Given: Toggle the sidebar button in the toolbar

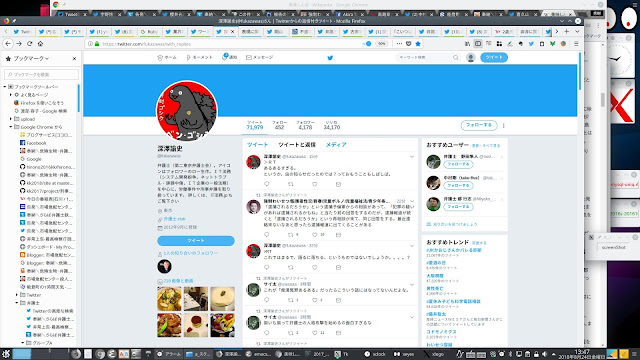Looking at the screenshot, I should coord(478,44).
